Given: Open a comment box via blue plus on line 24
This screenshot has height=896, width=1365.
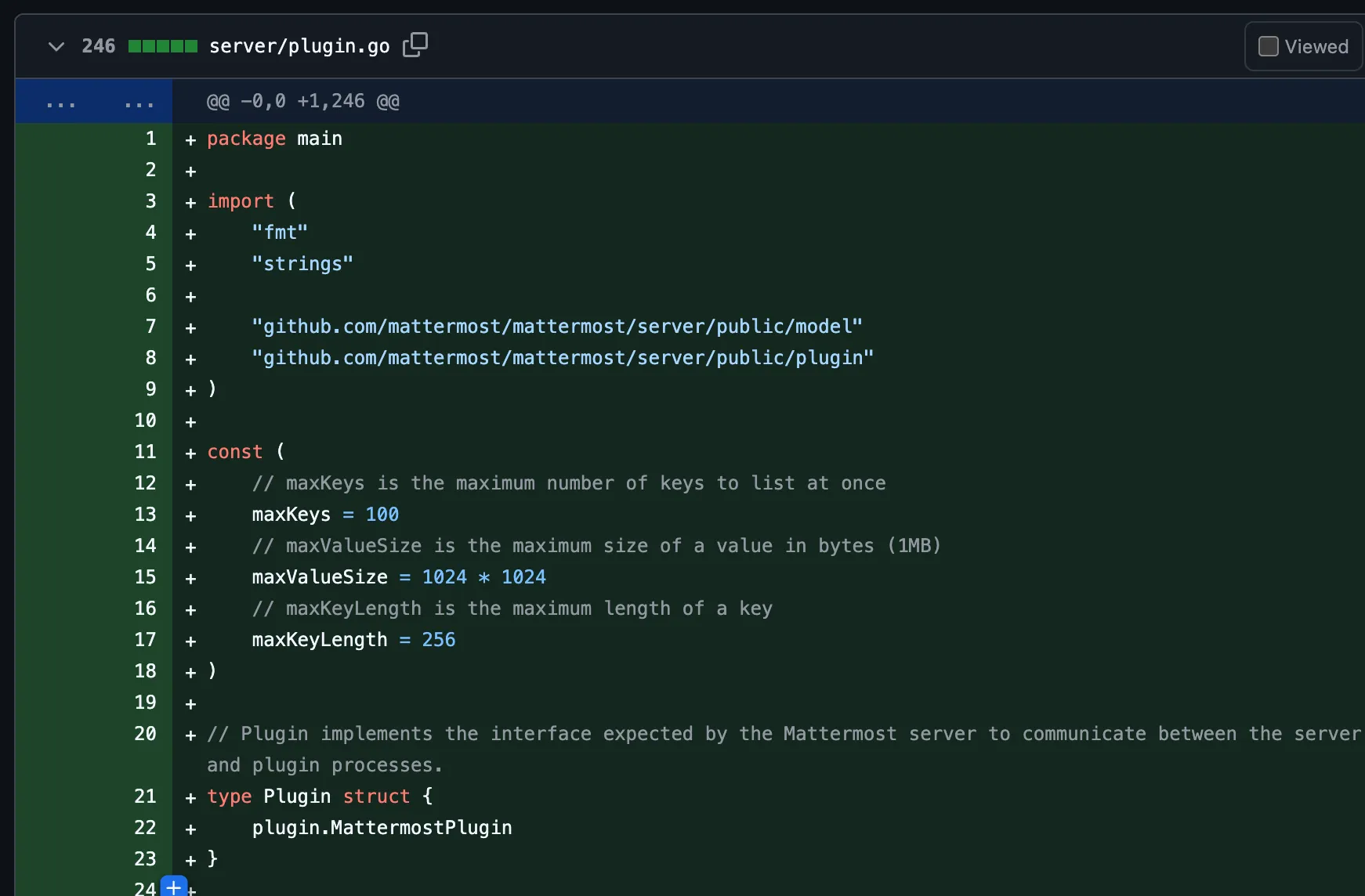Looking at the screenshot, I should (x=173, y=887).
